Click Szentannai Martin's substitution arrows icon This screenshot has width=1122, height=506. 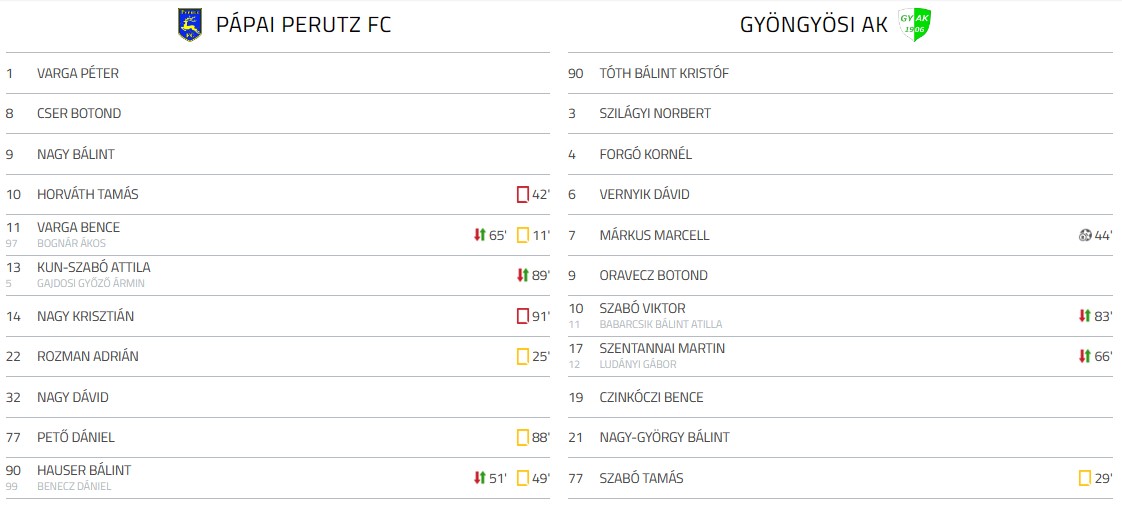click(1085, 357)
